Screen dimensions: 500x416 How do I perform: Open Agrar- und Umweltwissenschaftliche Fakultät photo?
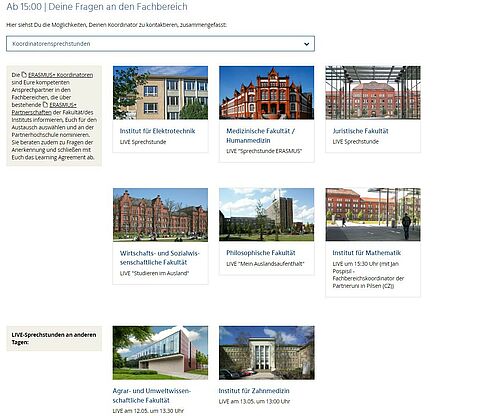click(160, 353)
